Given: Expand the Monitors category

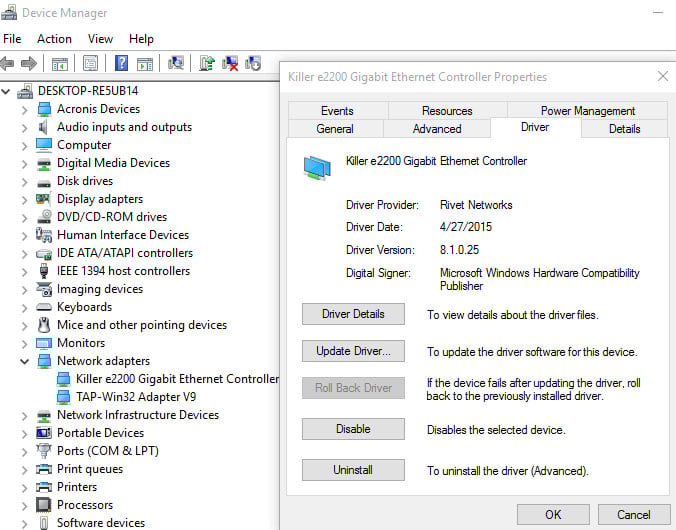Looking at the screenshot, I should pyautogui.click(x=24, y=344).
